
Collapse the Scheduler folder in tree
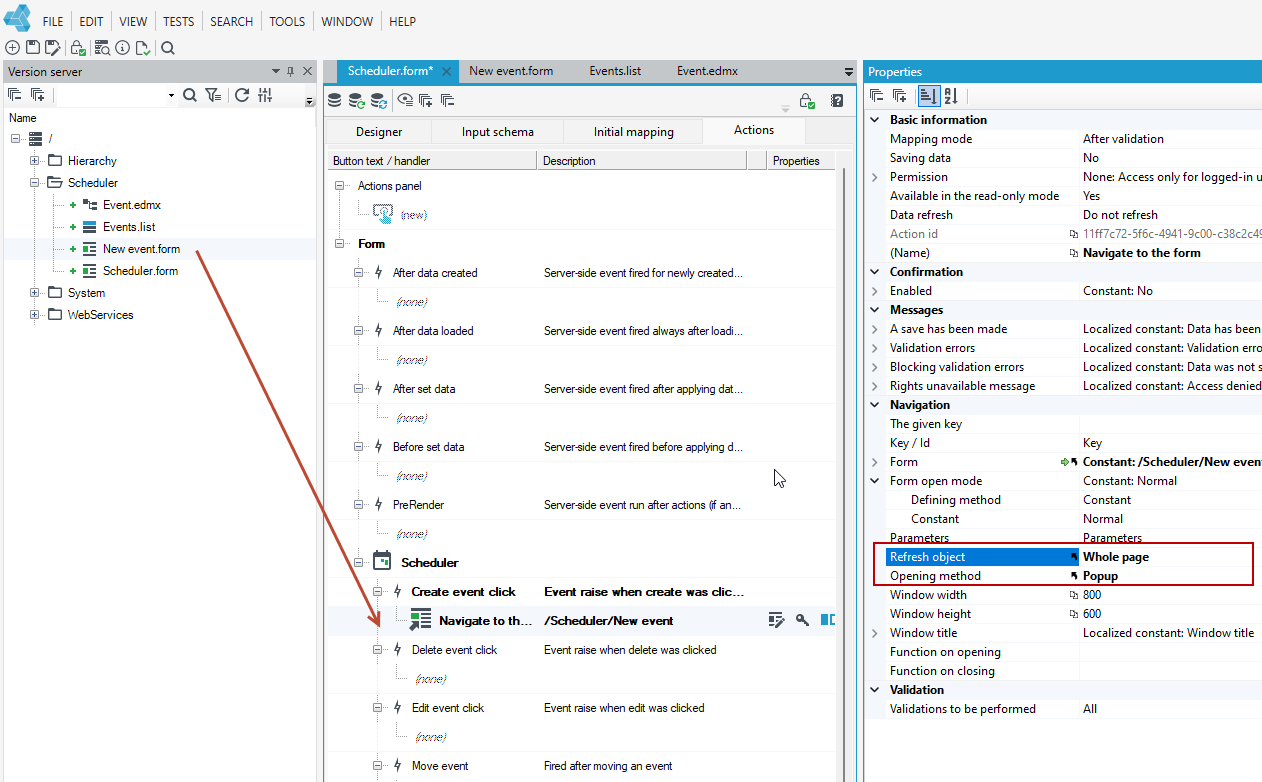pos(35,183)
